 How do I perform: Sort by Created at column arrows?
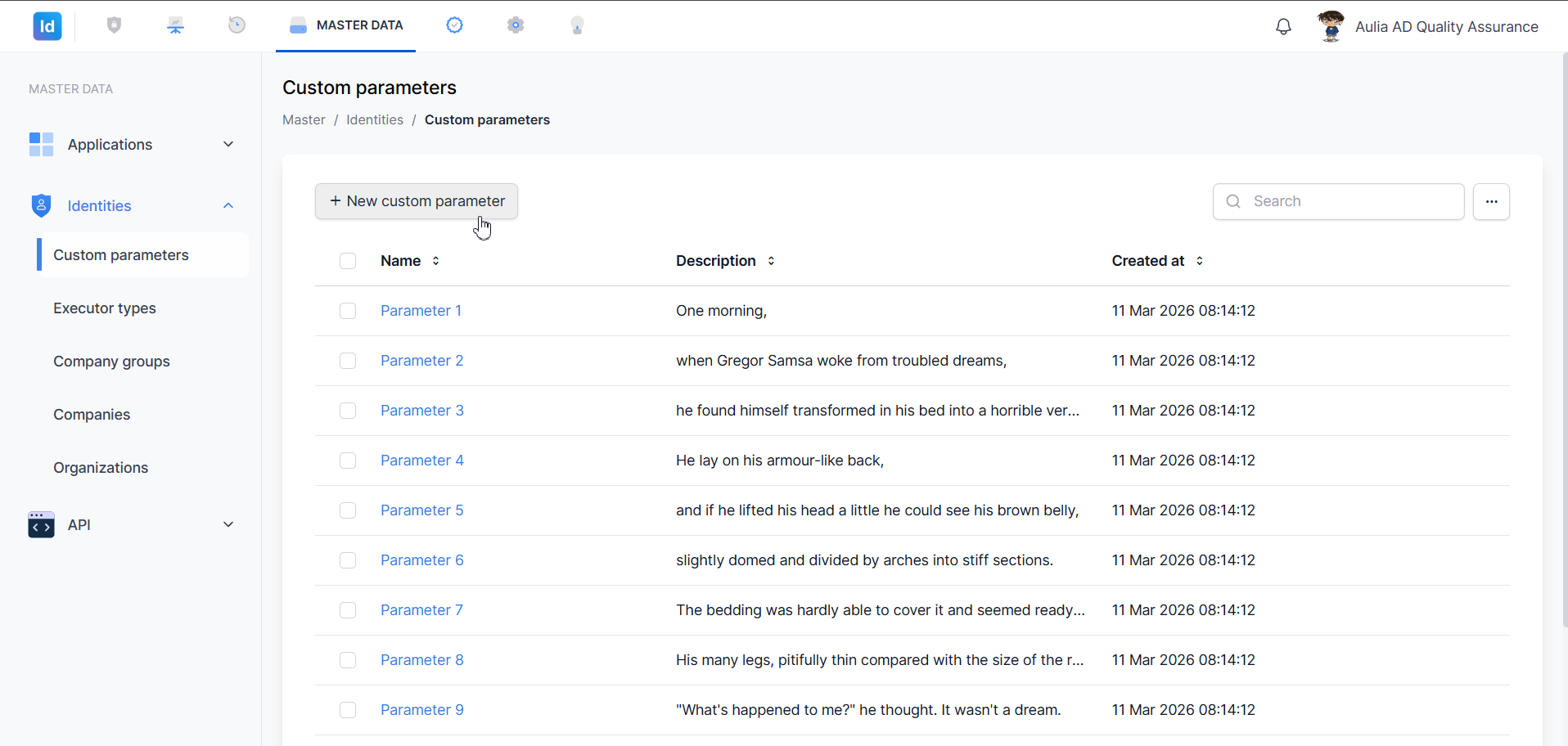click(x=1200, y=261)
